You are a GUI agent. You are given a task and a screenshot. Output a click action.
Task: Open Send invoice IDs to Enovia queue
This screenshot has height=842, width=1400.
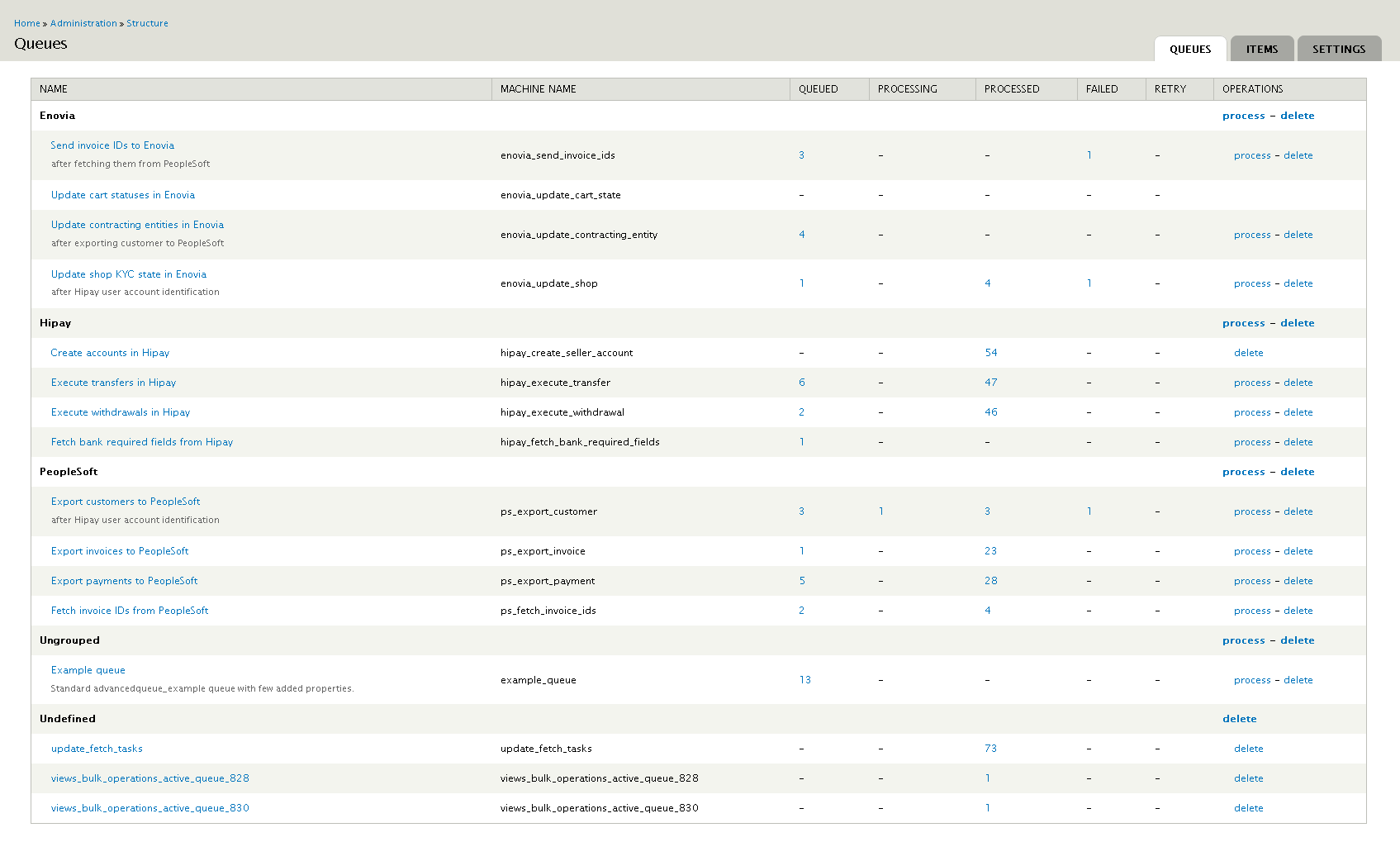112,145
